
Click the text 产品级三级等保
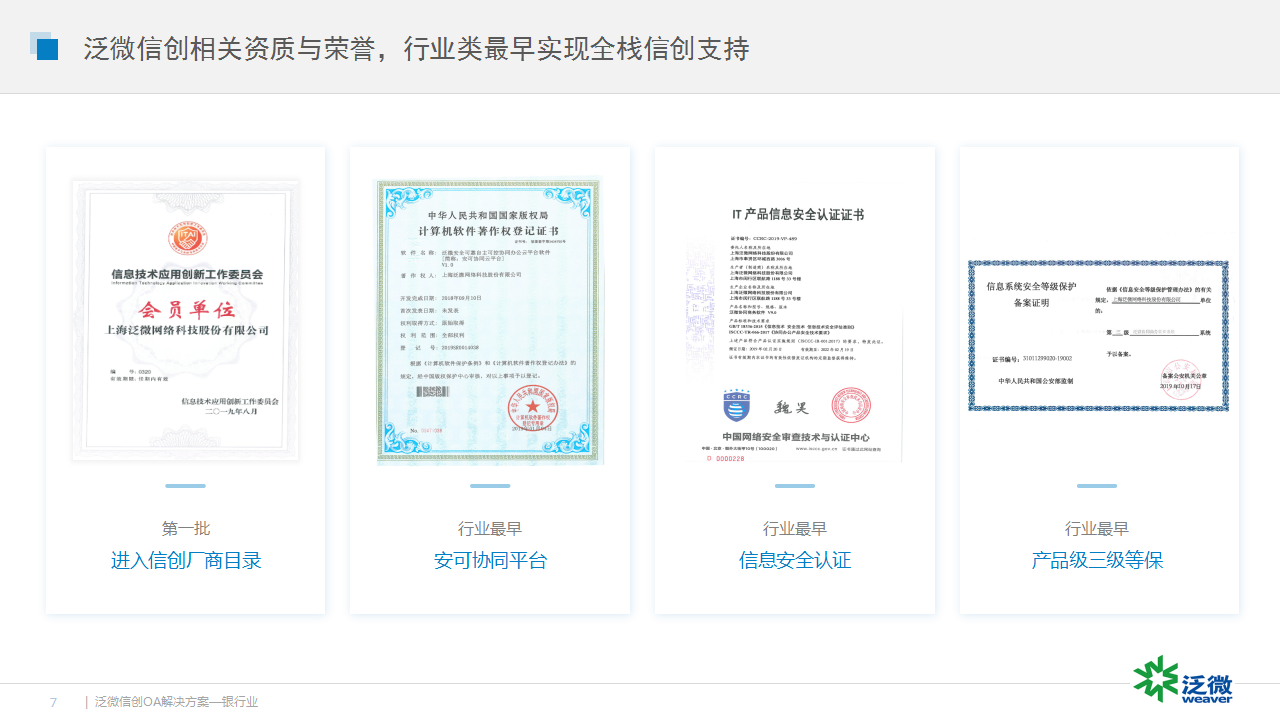(x=1097, y=560)
